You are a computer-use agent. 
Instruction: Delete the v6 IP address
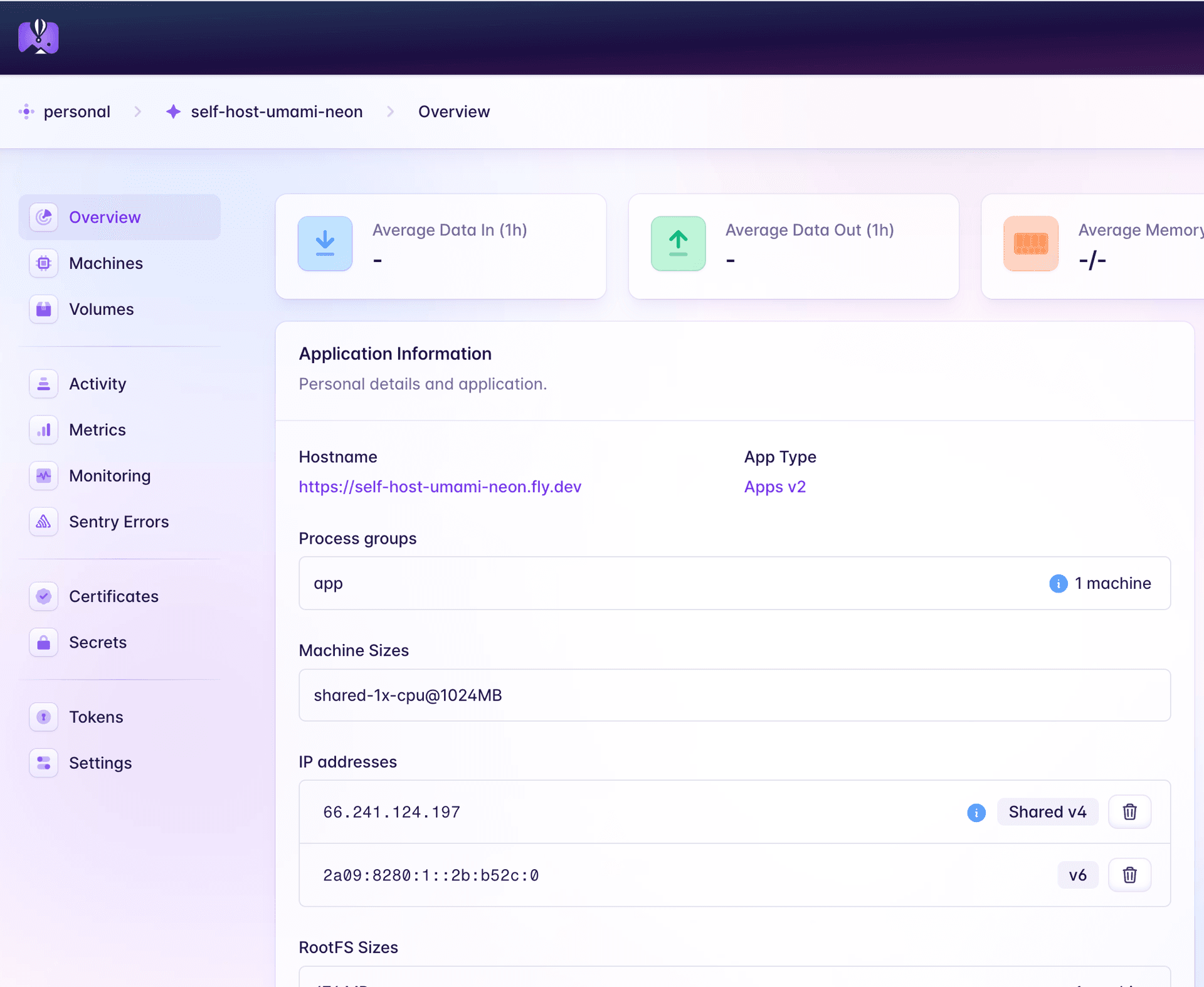point(1129,875)
